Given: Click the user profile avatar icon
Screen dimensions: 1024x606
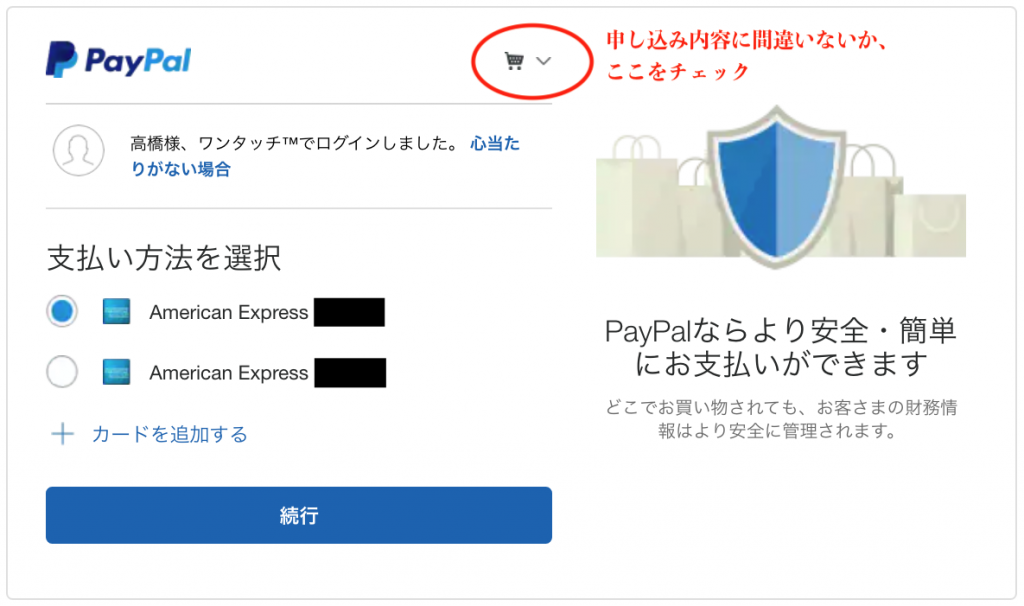Looking at the screenshot, I should pos(78,151).
